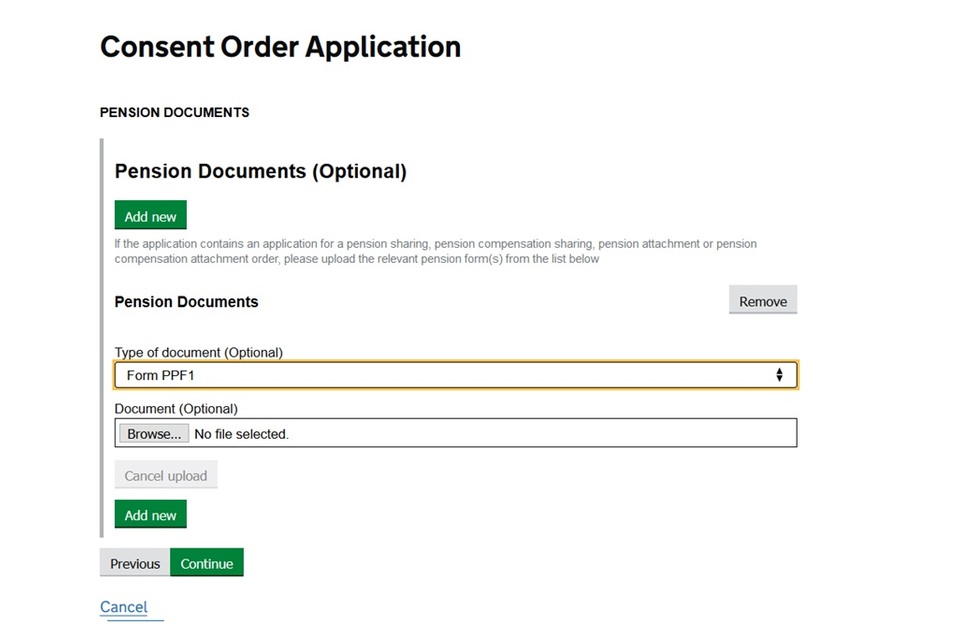Click the top Add new button above the hint text
960x640 pixels.
point(150,216)
